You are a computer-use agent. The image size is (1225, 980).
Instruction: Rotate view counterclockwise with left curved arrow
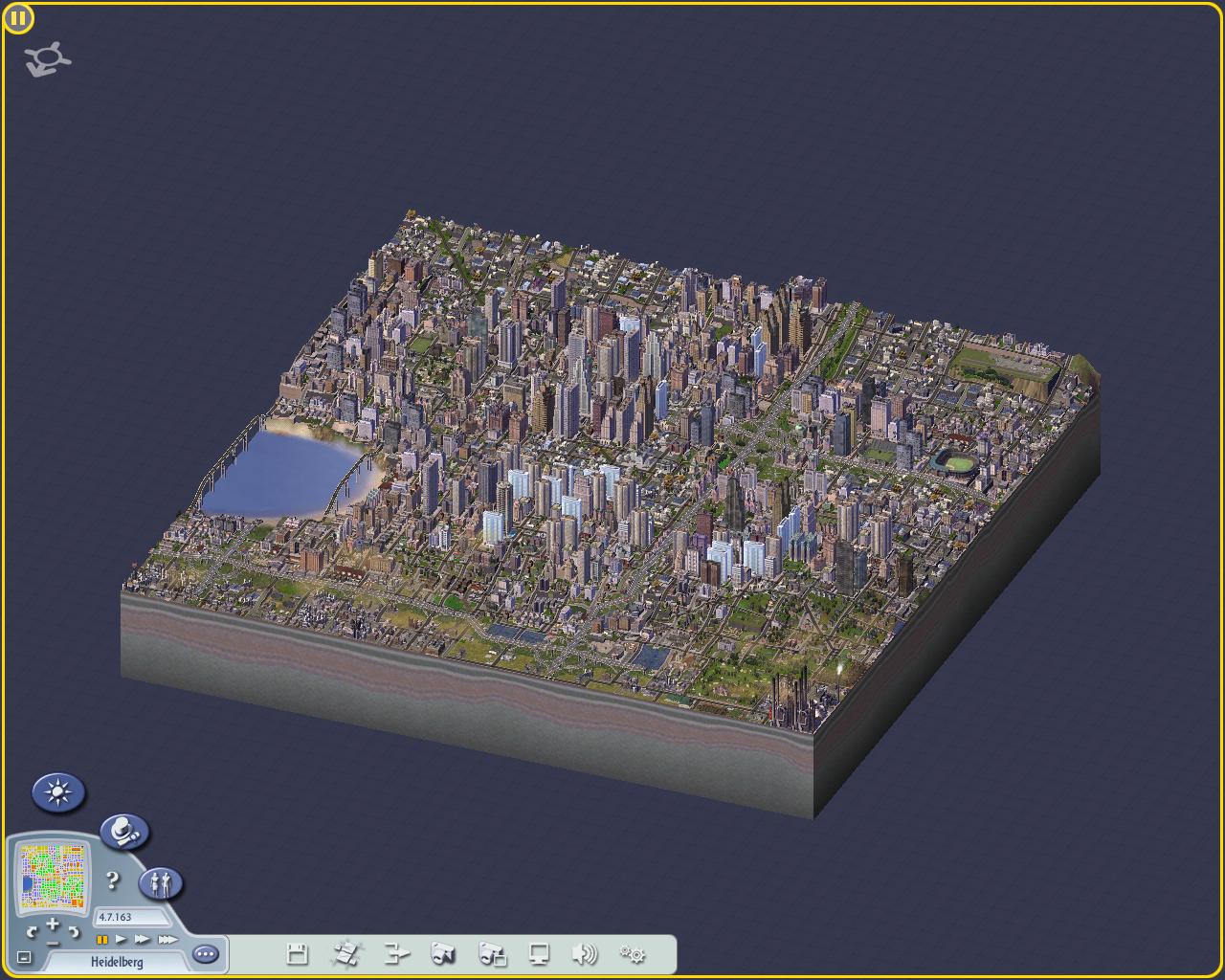33,931
